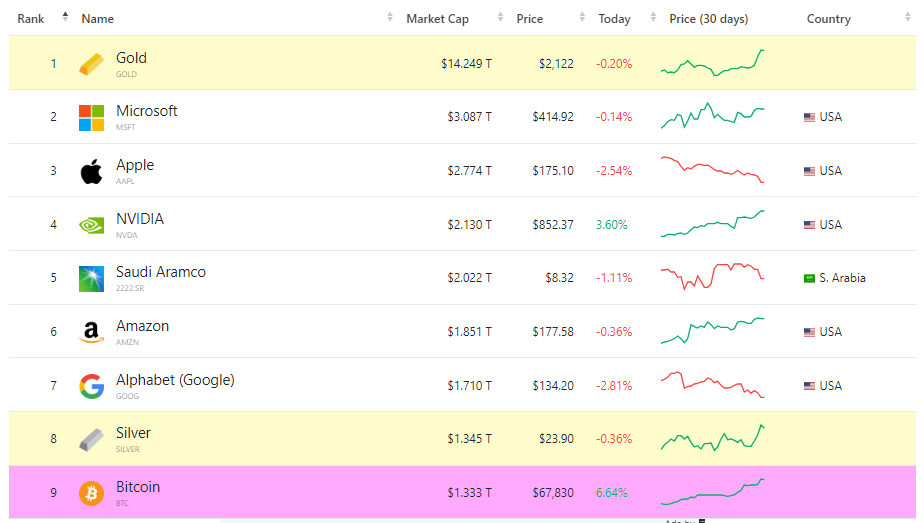Click the Market Cap column header

437,19
